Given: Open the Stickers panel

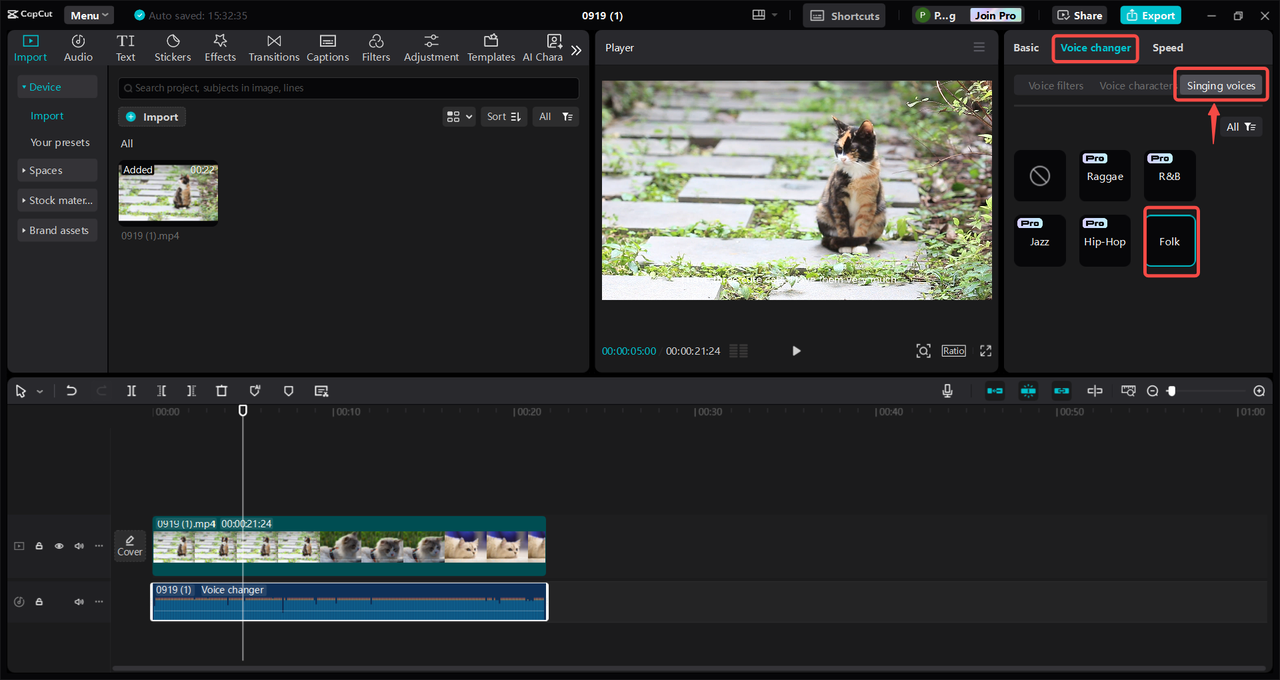Looking at the screenshot, I should pos(173,48).
